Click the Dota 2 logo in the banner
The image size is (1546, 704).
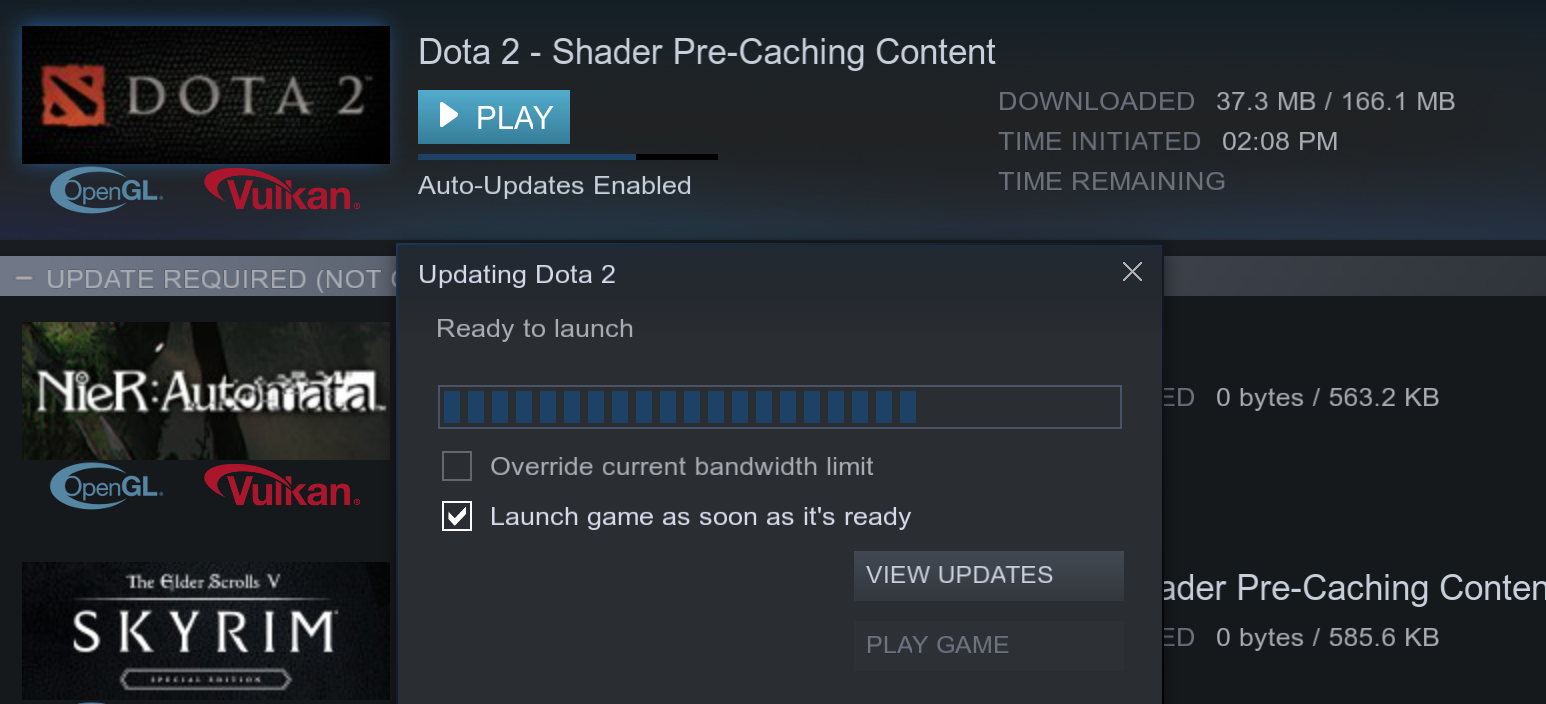click(205, 94)
